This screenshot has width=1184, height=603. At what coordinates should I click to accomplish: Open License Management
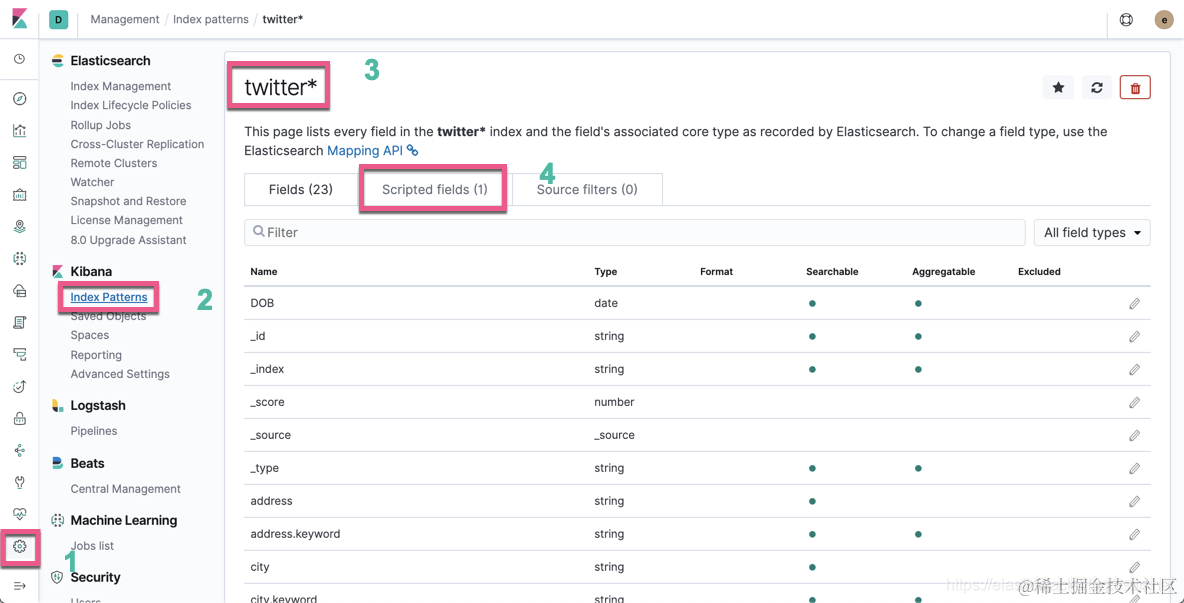126,220
